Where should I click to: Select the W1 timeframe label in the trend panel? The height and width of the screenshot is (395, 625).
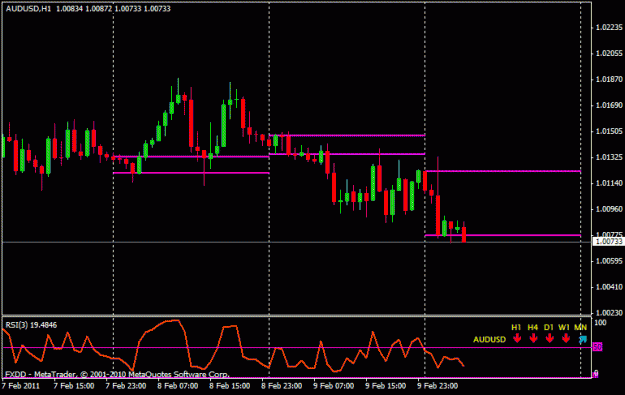click(x=564, y=327)
